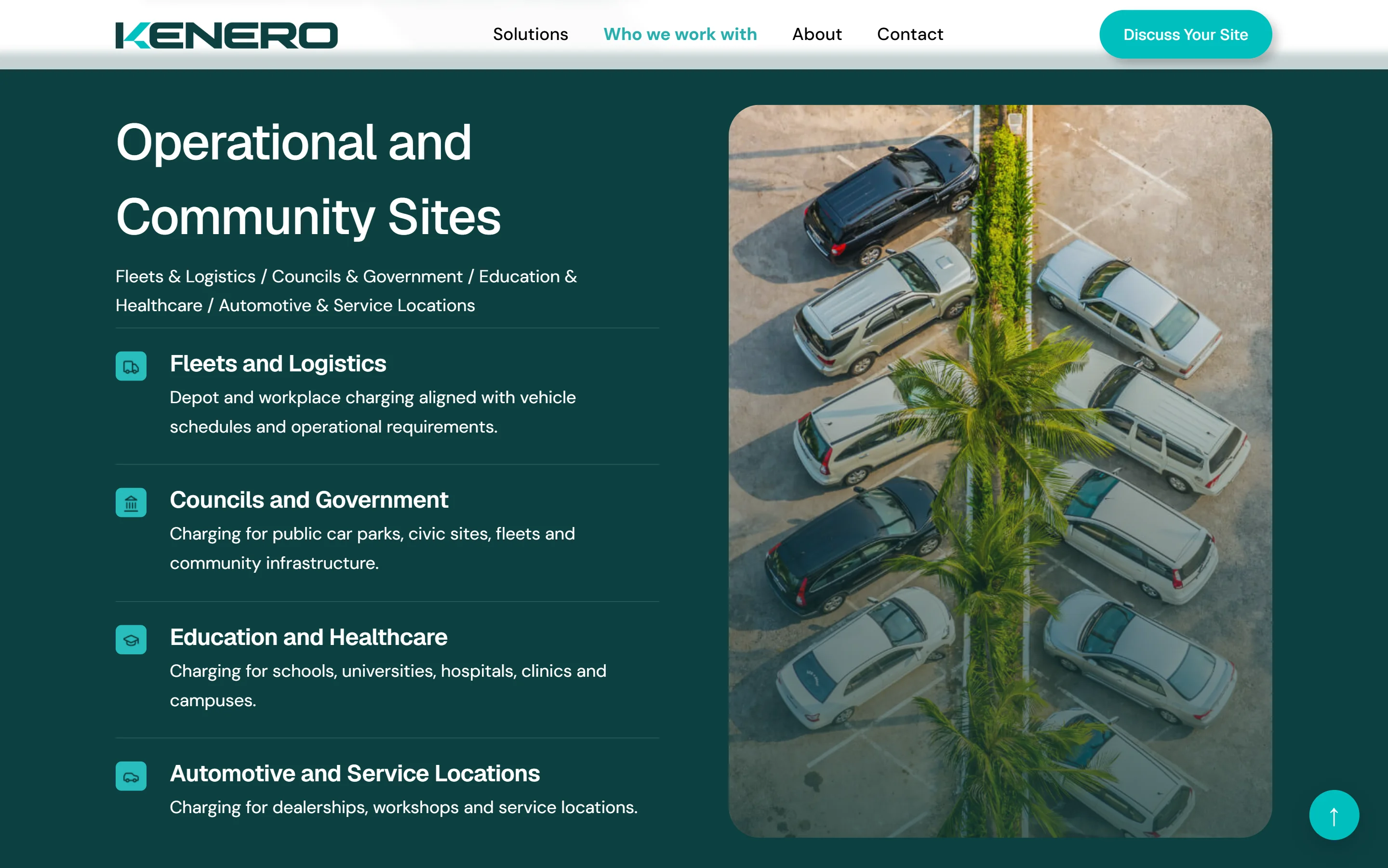Click the Discuss Your Site button
Image resolution: width=1388 pixels, height=868 pixels.
coord(1185,35)
